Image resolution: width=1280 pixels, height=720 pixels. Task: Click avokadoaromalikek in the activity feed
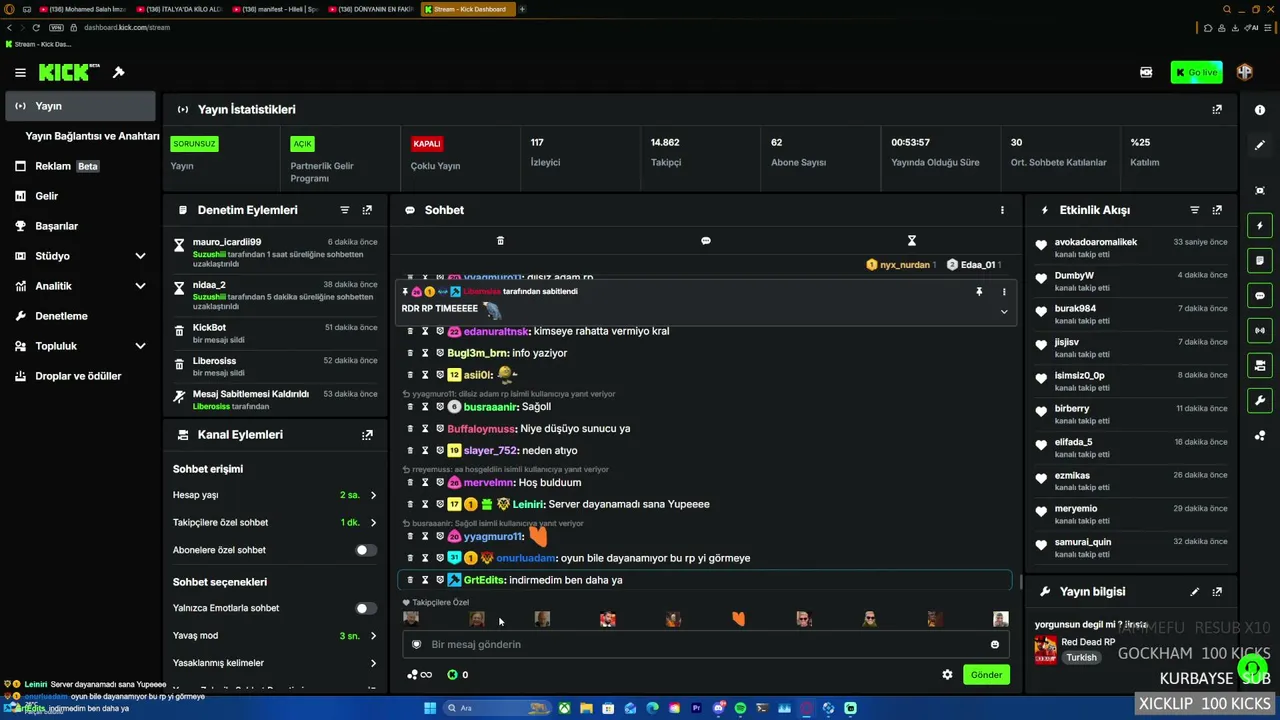1096,242
